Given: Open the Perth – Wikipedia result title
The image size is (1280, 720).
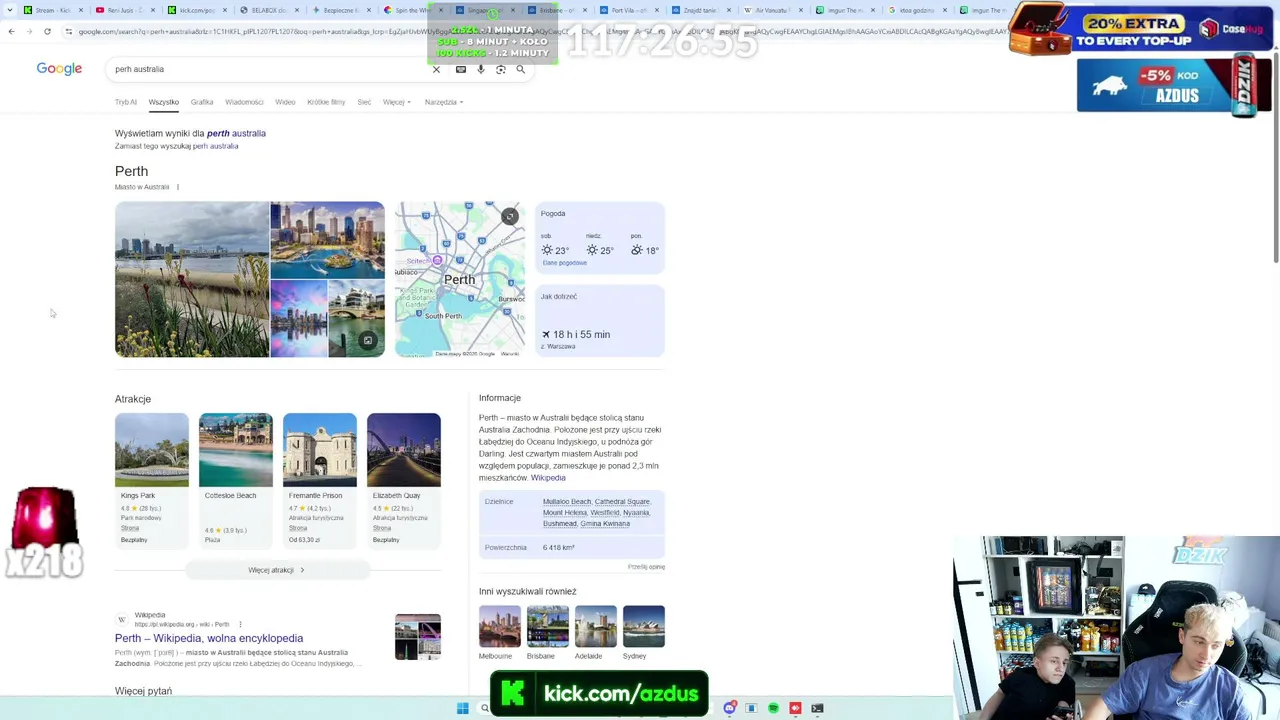Looking at the screenshot, I should tap(209, 638).
